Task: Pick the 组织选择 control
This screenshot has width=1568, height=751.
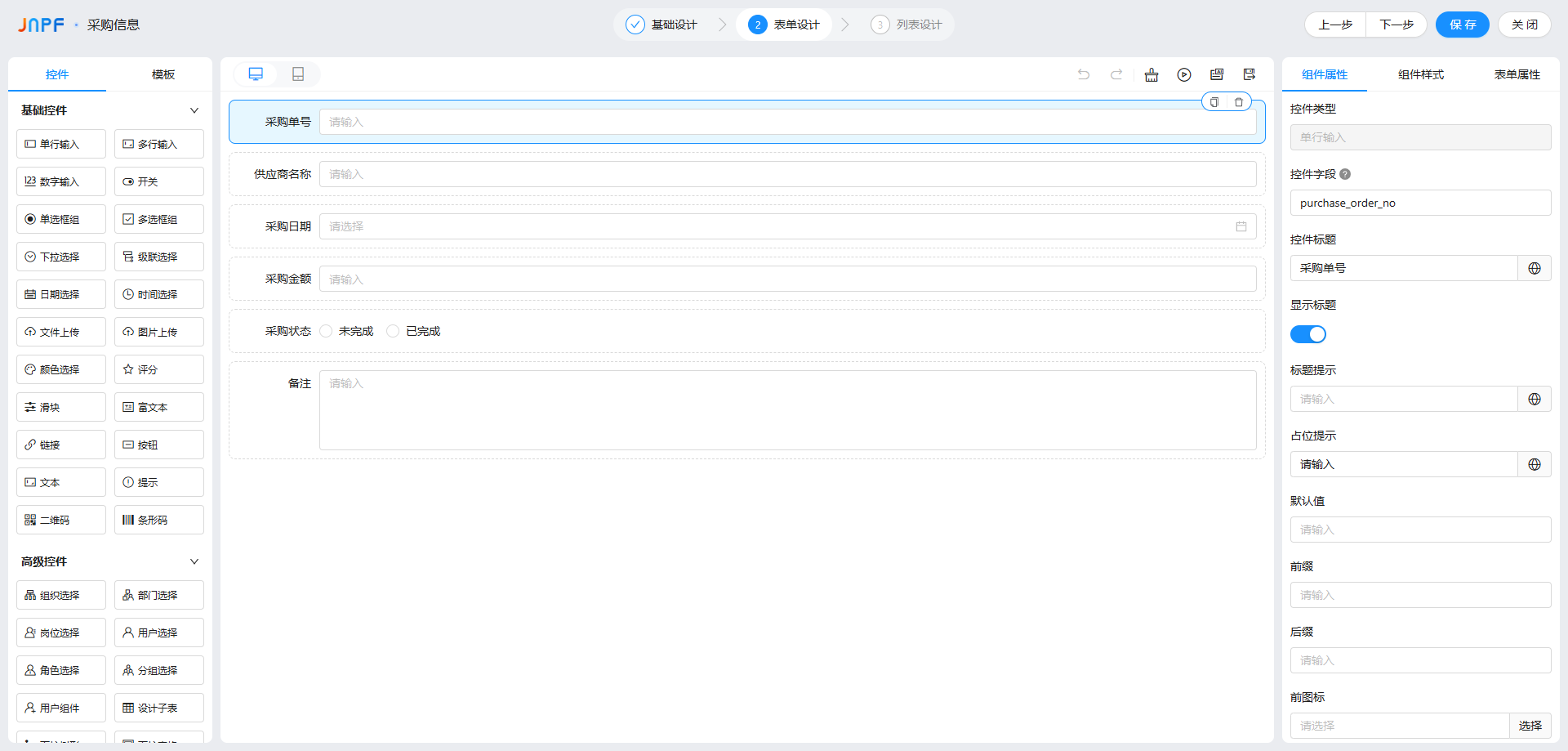Action: click(61, 595)
